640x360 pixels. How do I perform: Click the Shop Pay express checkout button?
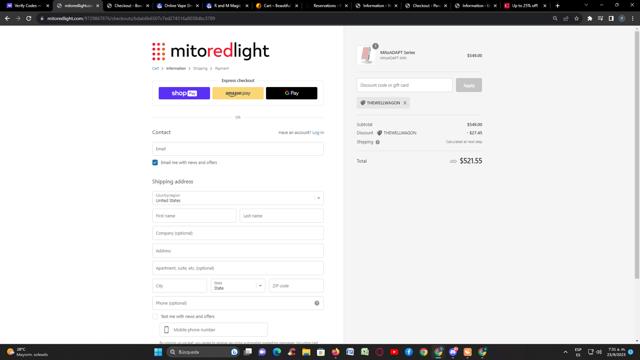(x=184, y=93)
